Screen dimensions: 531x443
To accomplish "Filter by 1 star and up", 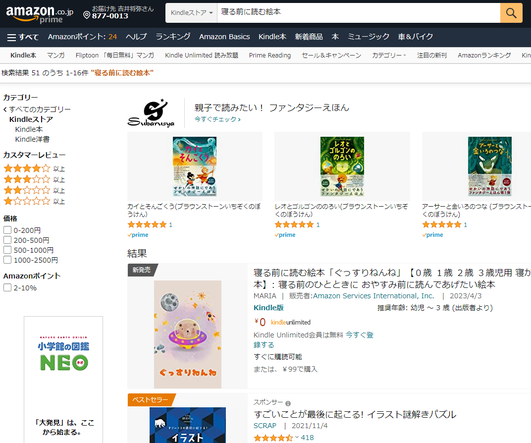I will (34, 201).
